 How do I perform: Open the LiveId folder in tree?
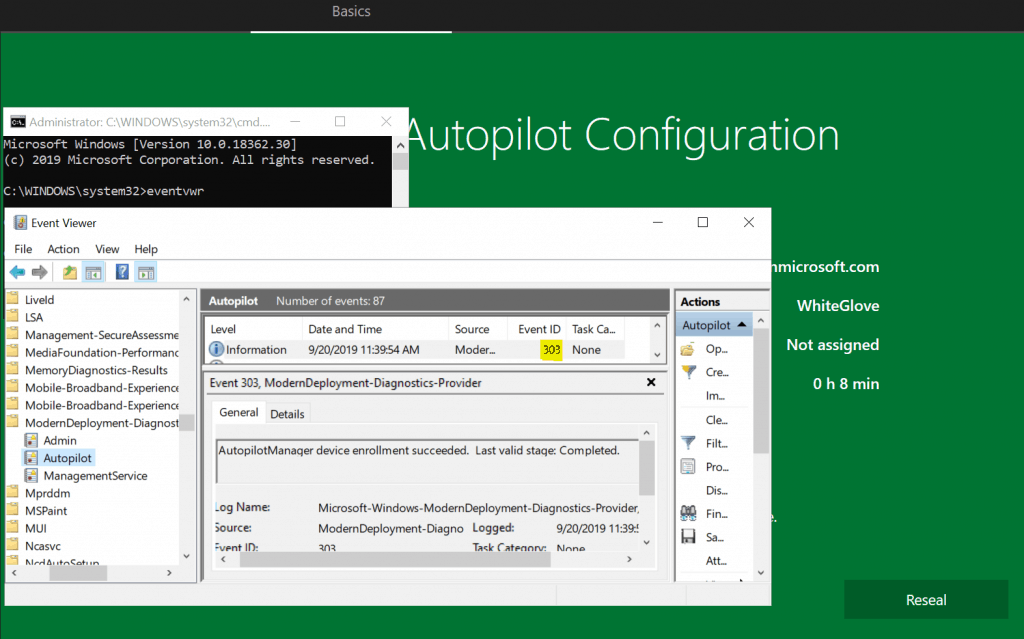point(39,300)
